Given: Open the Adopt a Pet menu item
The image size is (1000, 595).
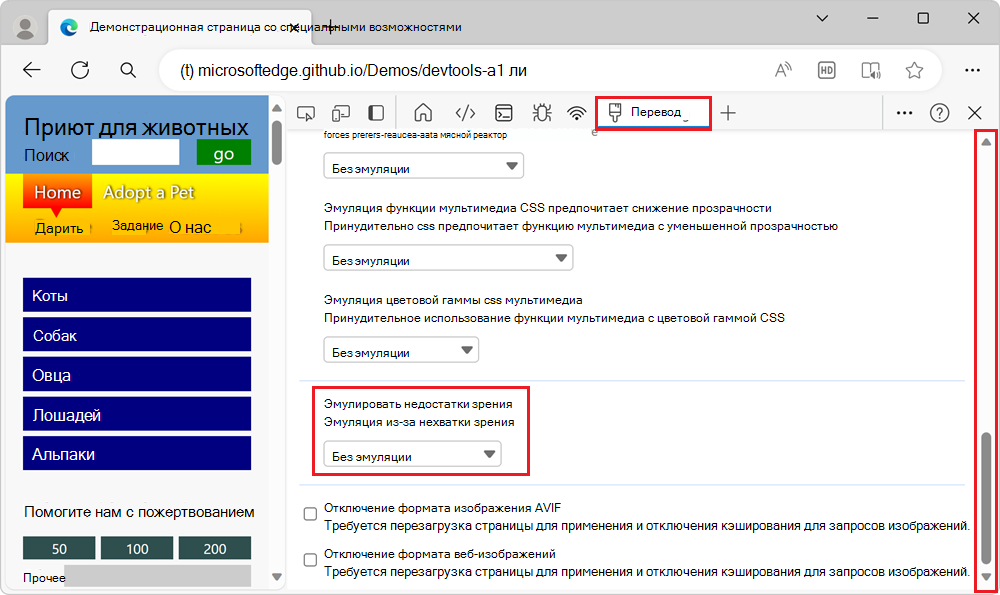Looking at the screenshot, I should 149,192.
